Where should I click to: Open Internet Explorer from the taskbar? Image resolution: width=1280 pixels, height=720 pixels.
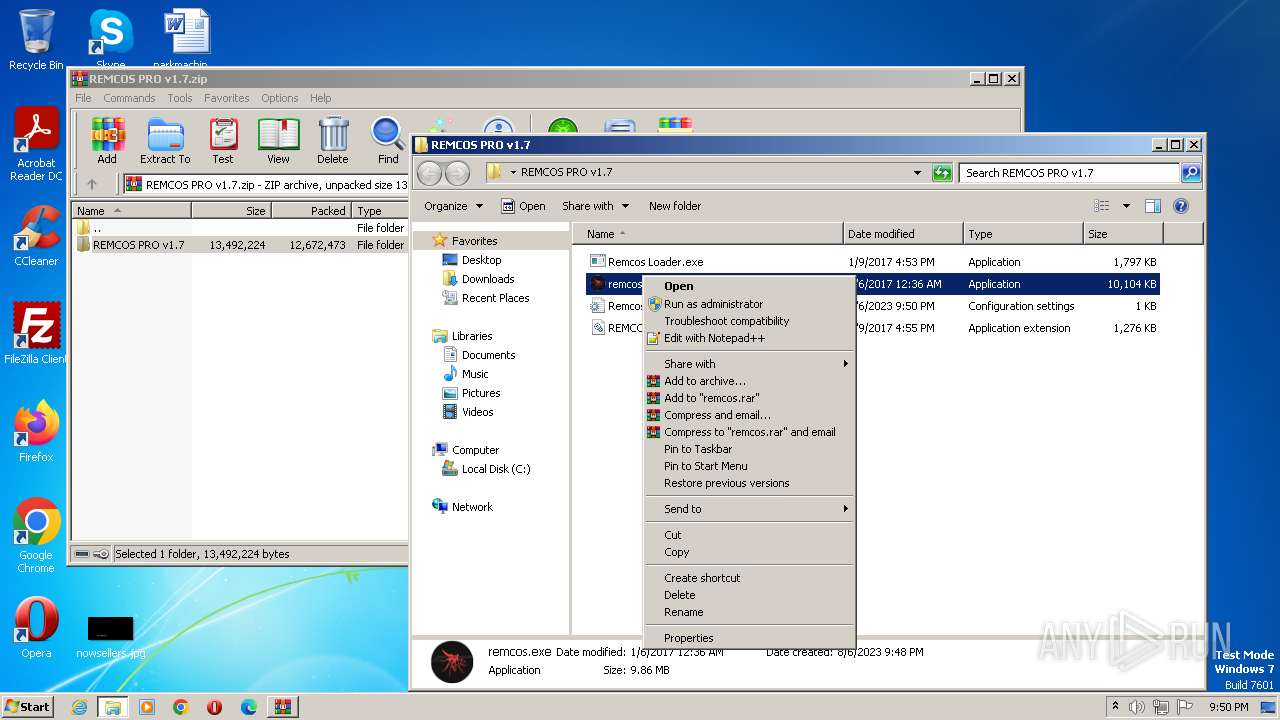[x=79, y=707]
